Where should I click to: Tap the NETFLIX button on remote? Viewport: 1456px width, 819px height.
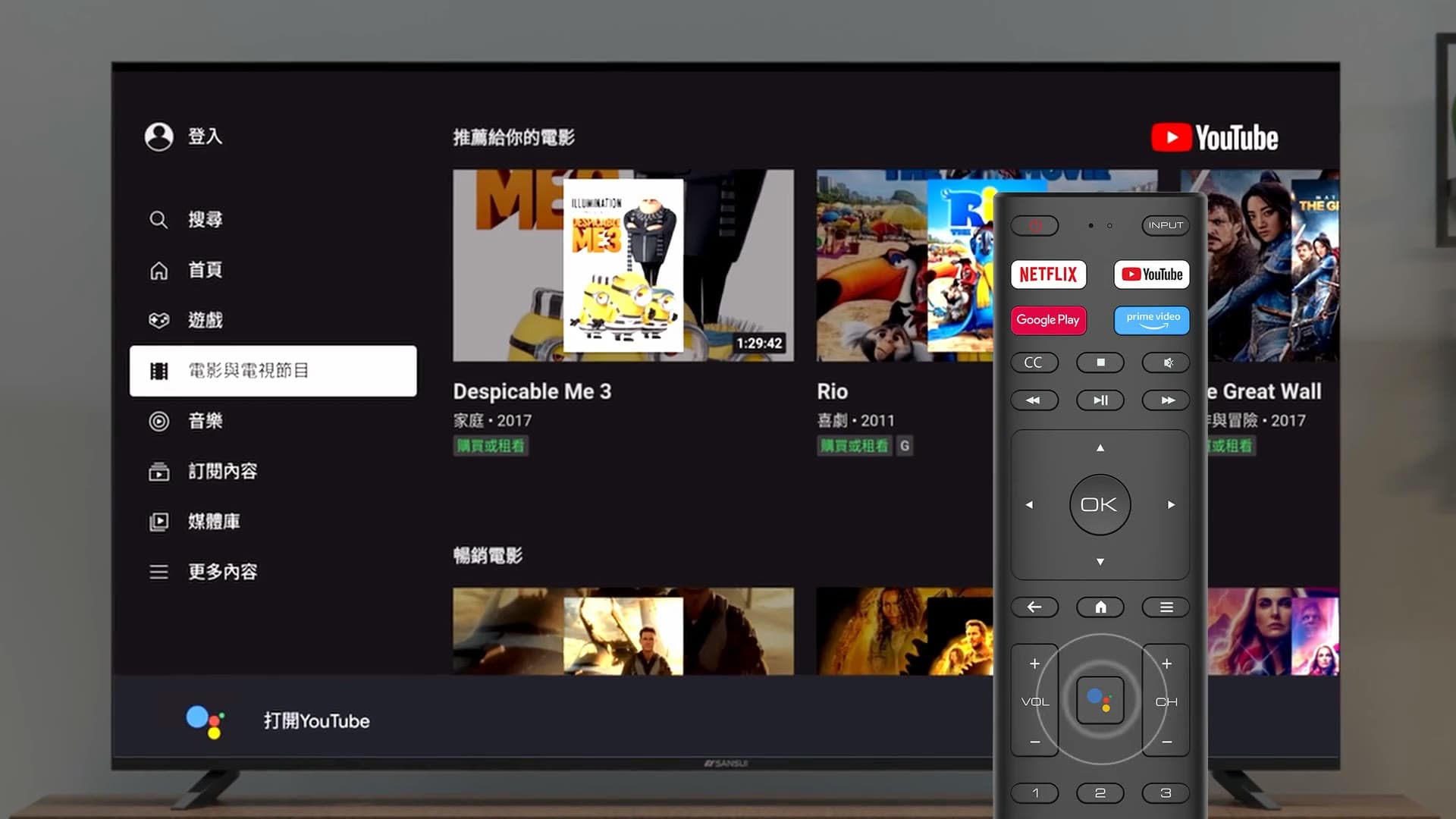pyautogui.click(x=1048, y=275)
